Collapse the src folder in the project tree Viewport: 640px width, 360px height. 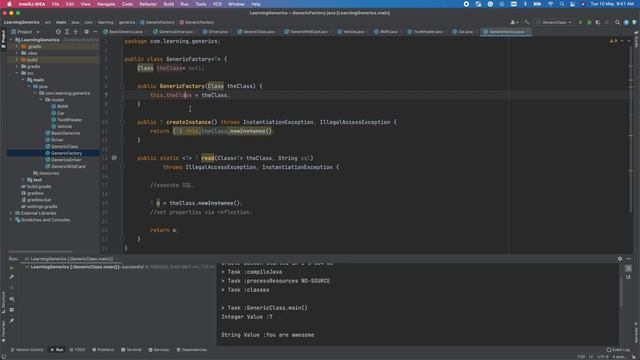17,73
